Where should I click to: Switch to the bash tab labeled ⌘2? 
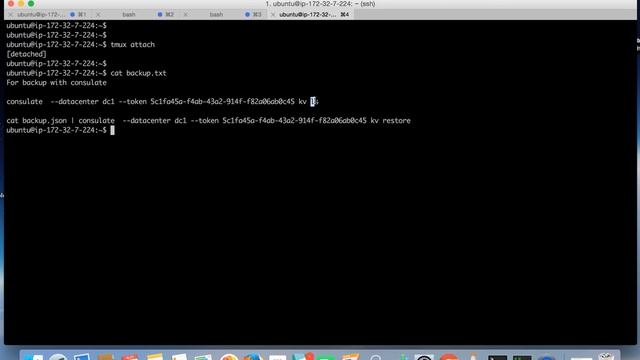pyautogui.click(x=137, y=14)
